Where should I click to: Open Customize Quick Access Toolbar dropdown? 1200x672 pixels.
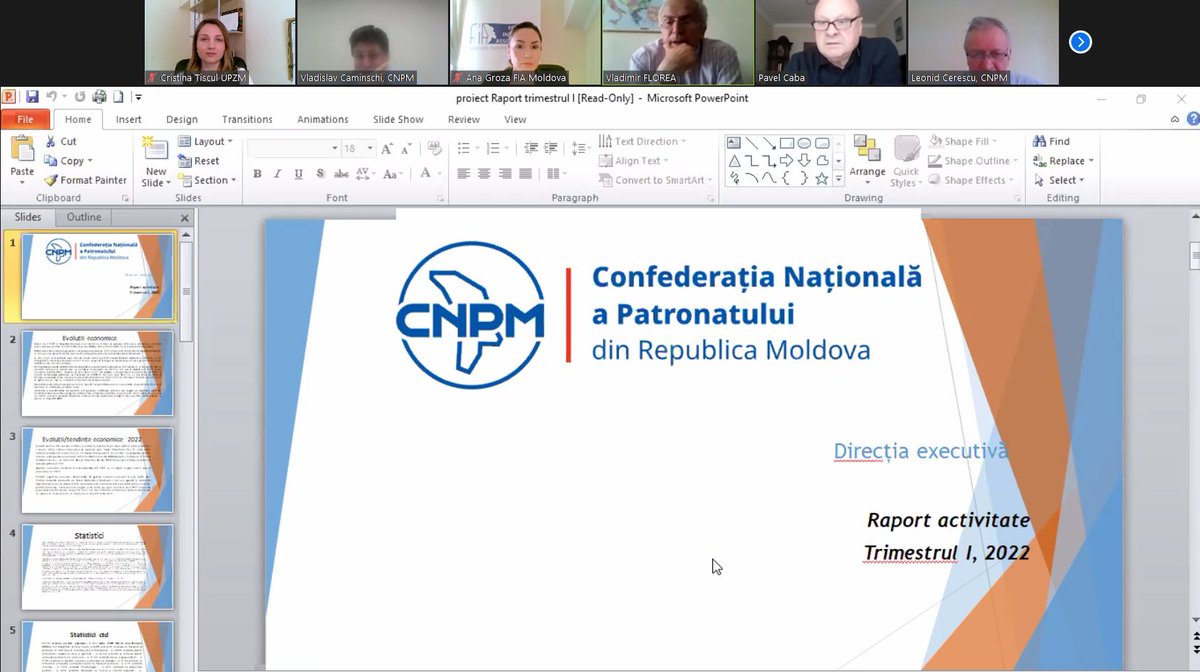(138, 97)
